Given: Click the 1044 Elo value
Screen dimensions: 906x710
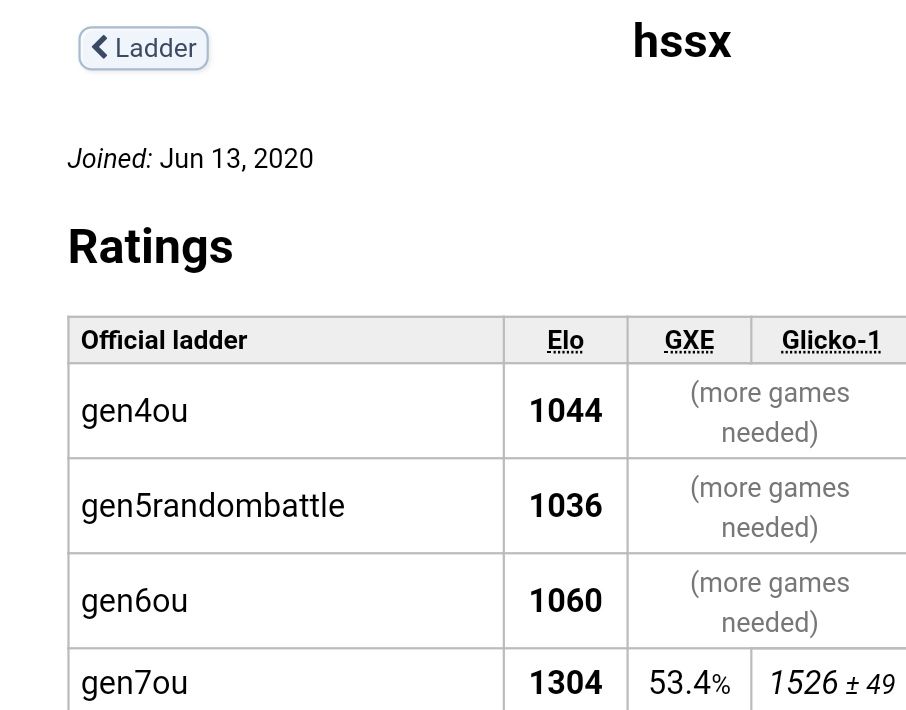Looking at the screenshot, I should coord(566,411).
